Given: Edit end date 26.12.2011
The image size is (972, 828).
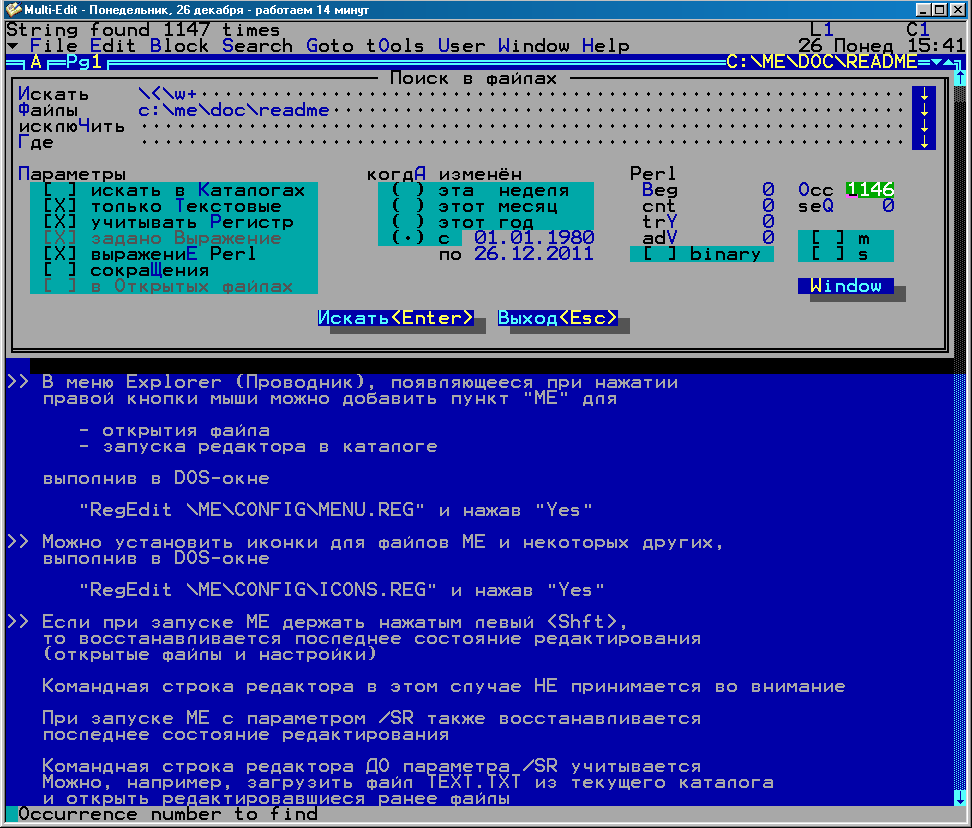Looking at the screenshot, I should [x=534, y=253].
